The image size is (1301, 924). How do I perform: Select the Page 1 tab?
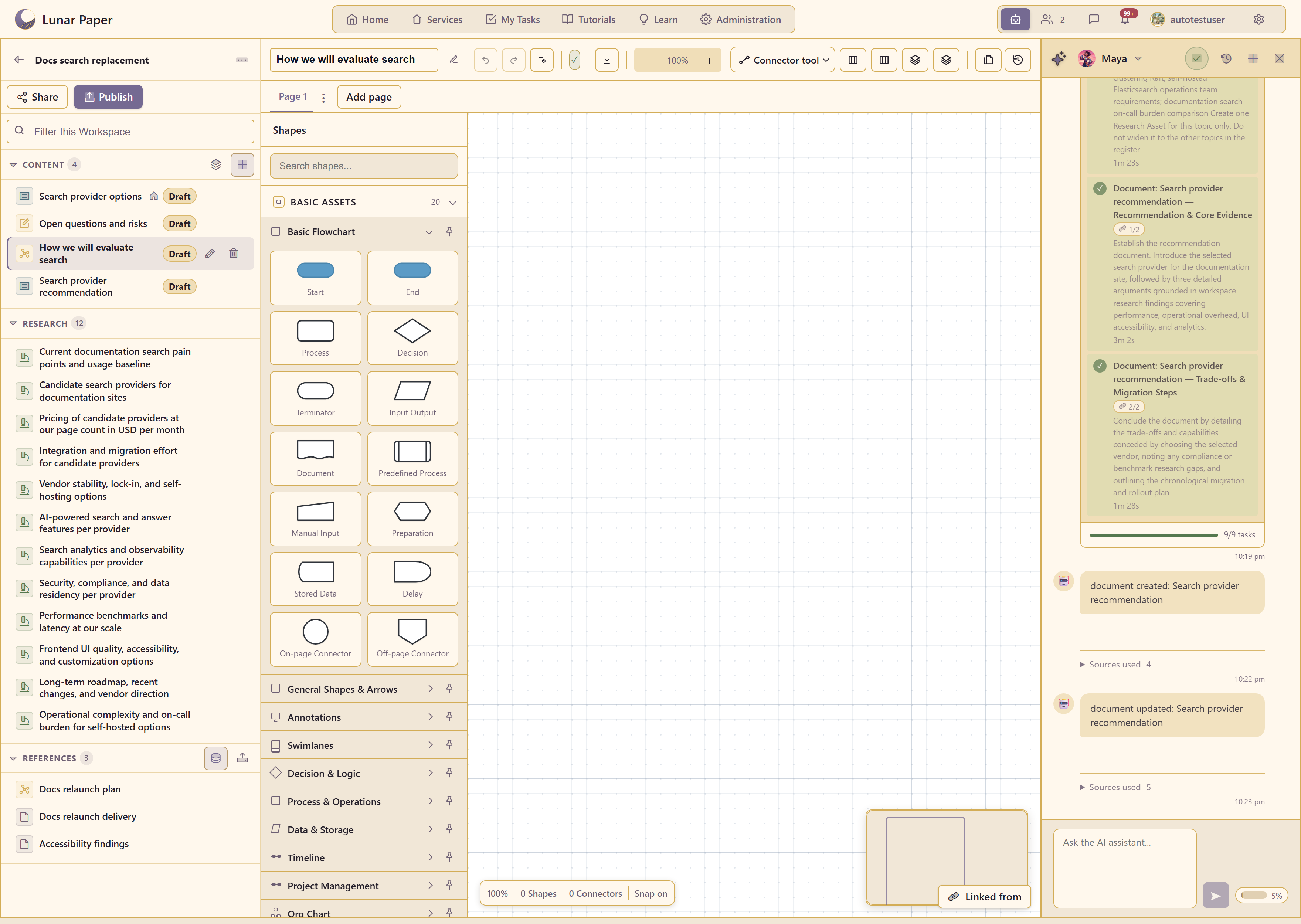pos(292,97)
